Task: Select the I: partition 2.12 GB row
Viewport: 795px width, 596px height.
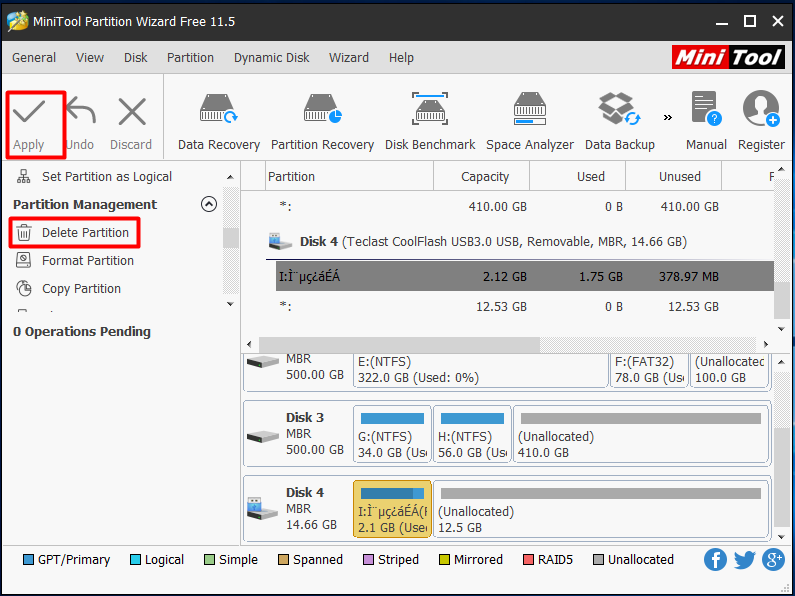Action: coord(525,277)
